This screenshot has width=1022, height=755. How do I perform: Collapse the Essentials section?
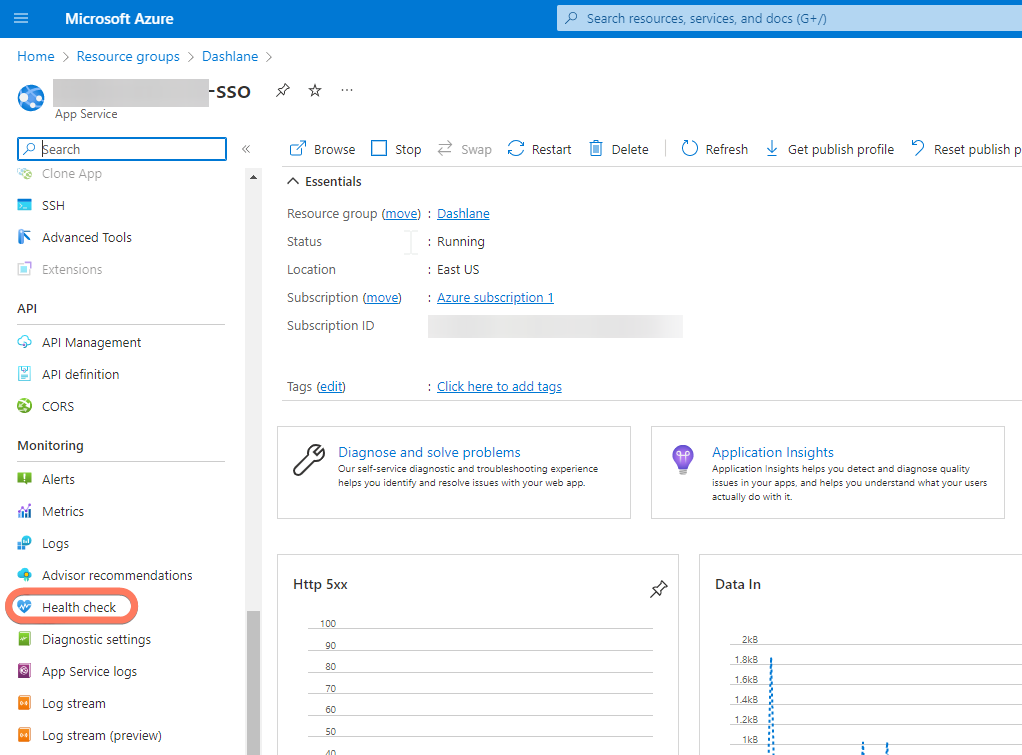click(x=324, y=181)
